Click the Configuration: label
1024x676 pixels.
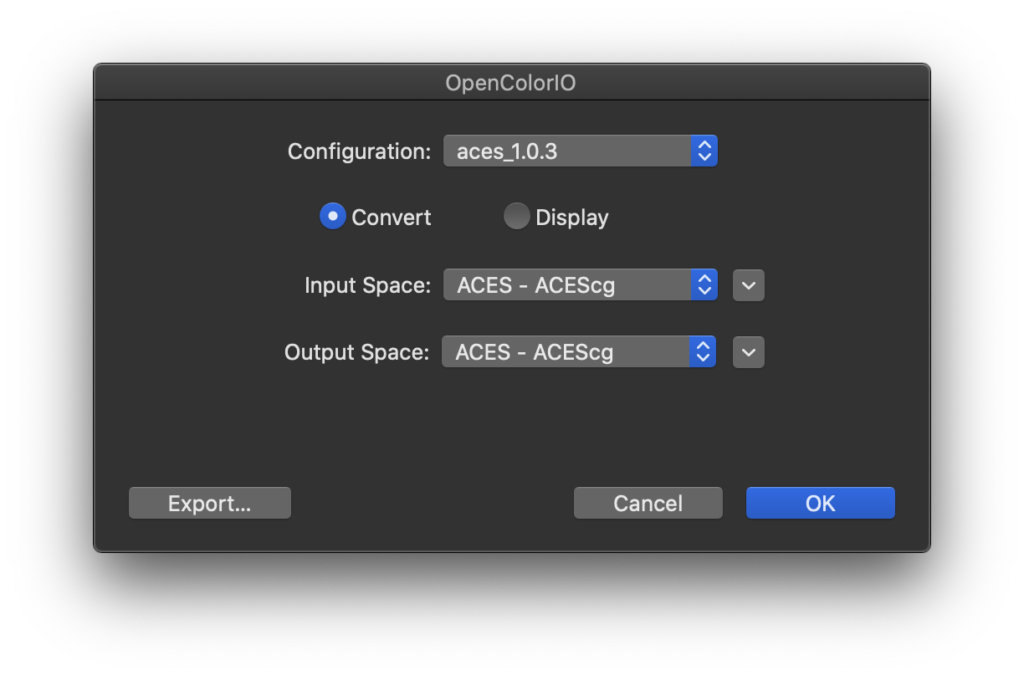tap(359, 151)
